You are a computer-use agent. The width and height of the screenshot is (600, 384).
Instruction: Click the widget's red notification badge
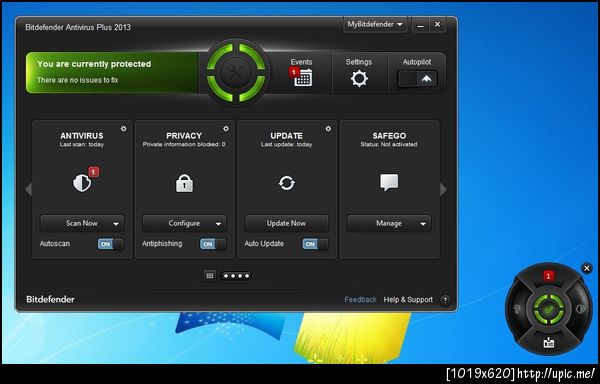click(549, 276)
